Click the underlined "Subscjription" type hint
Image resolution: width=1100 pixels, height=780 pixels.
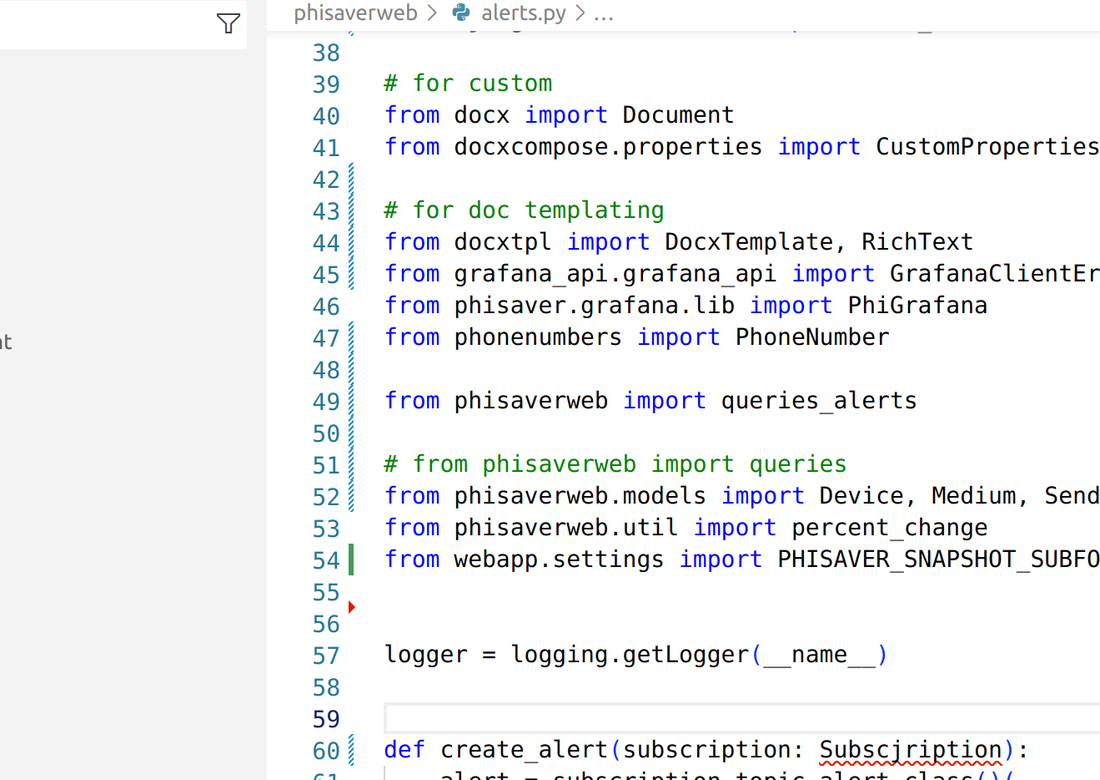[x=911, y=751]
